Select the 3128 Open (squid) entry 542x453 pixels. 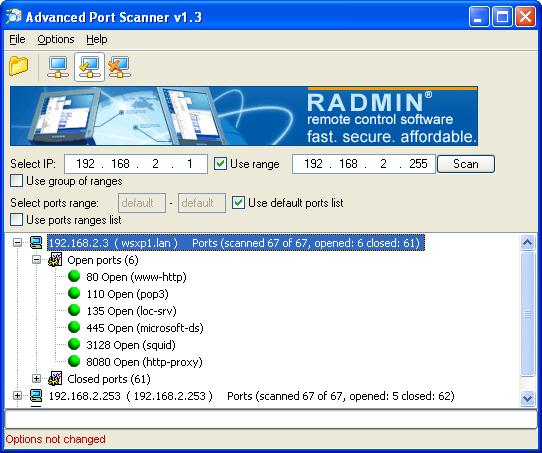(x=131, y=345)
